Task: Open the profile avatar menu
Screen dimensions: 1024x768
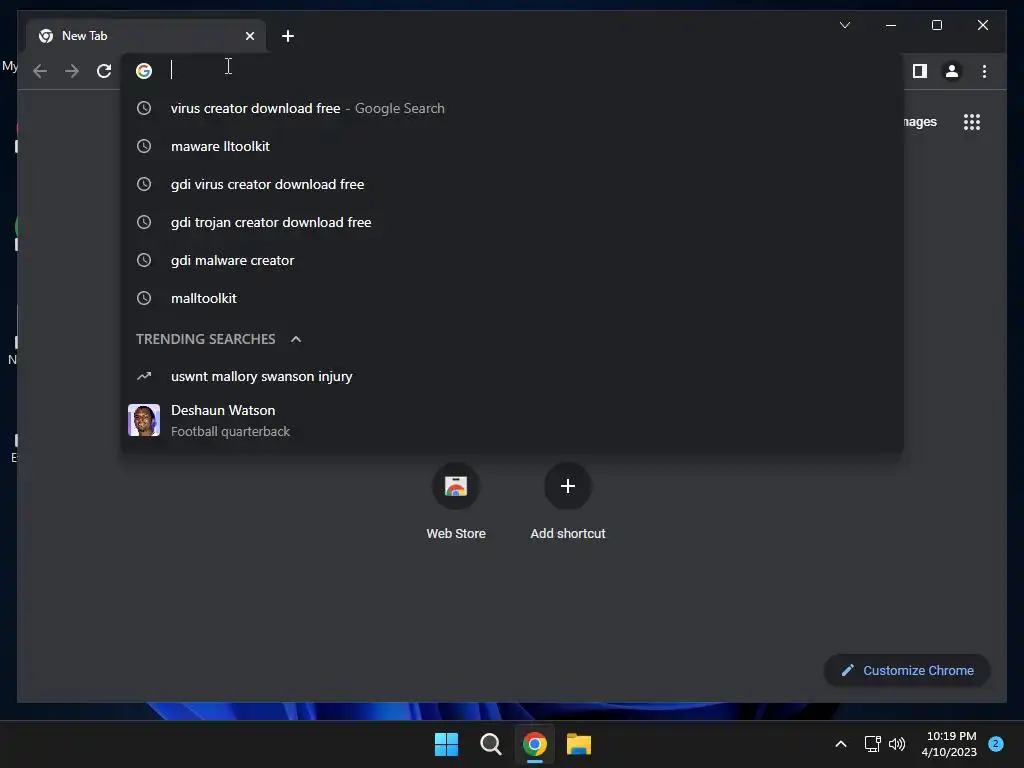Action: [952, 71]
